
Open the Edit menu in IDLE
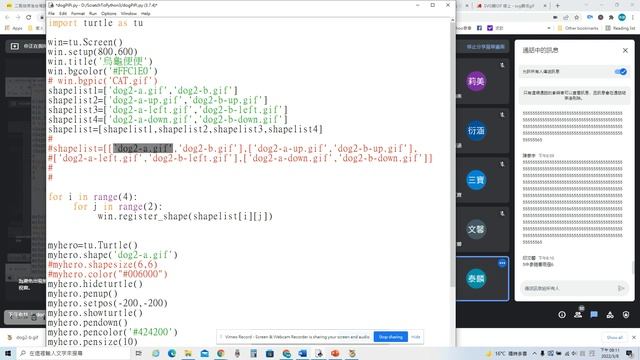point(63,13)
